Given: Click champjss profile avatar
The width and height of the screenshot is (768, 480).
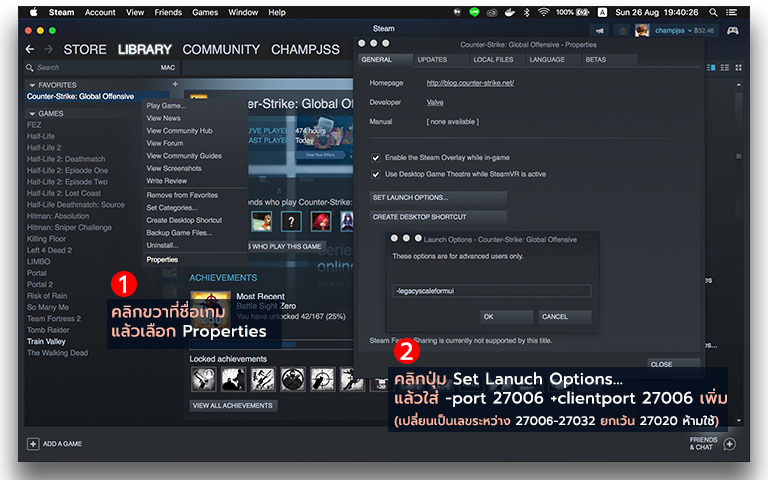Looking at the screenshot, I should pyautogui.click(x=642, y=30).
